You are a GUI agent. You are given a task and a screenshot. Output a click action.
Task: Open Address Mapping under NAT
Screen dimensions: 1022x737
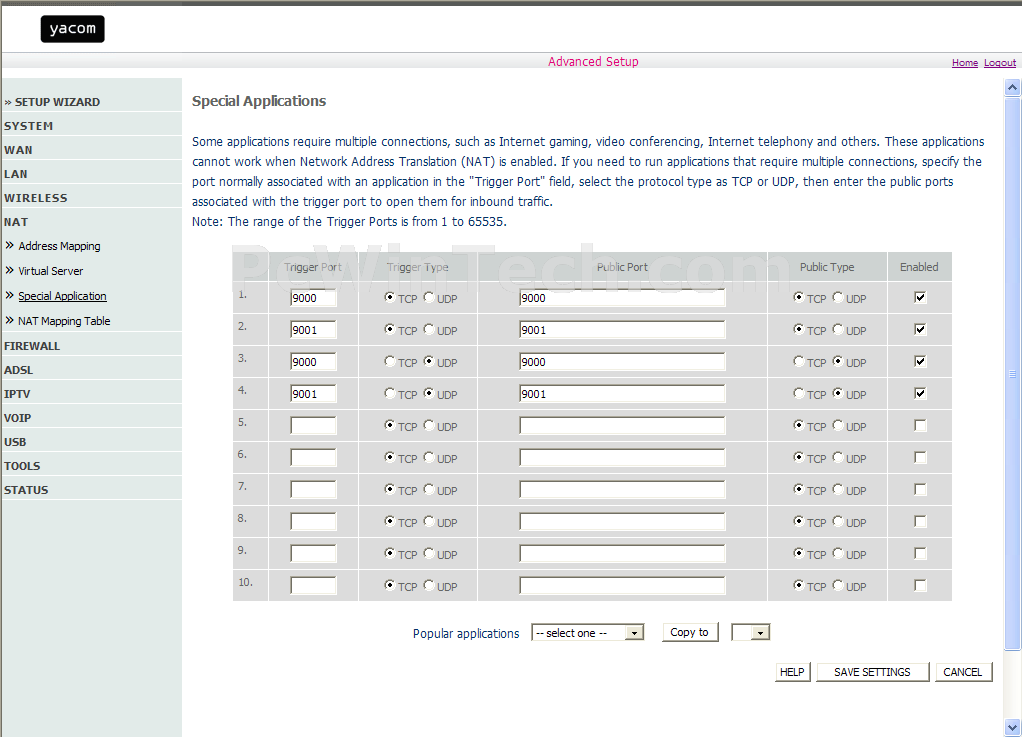[x=59, y=246]
